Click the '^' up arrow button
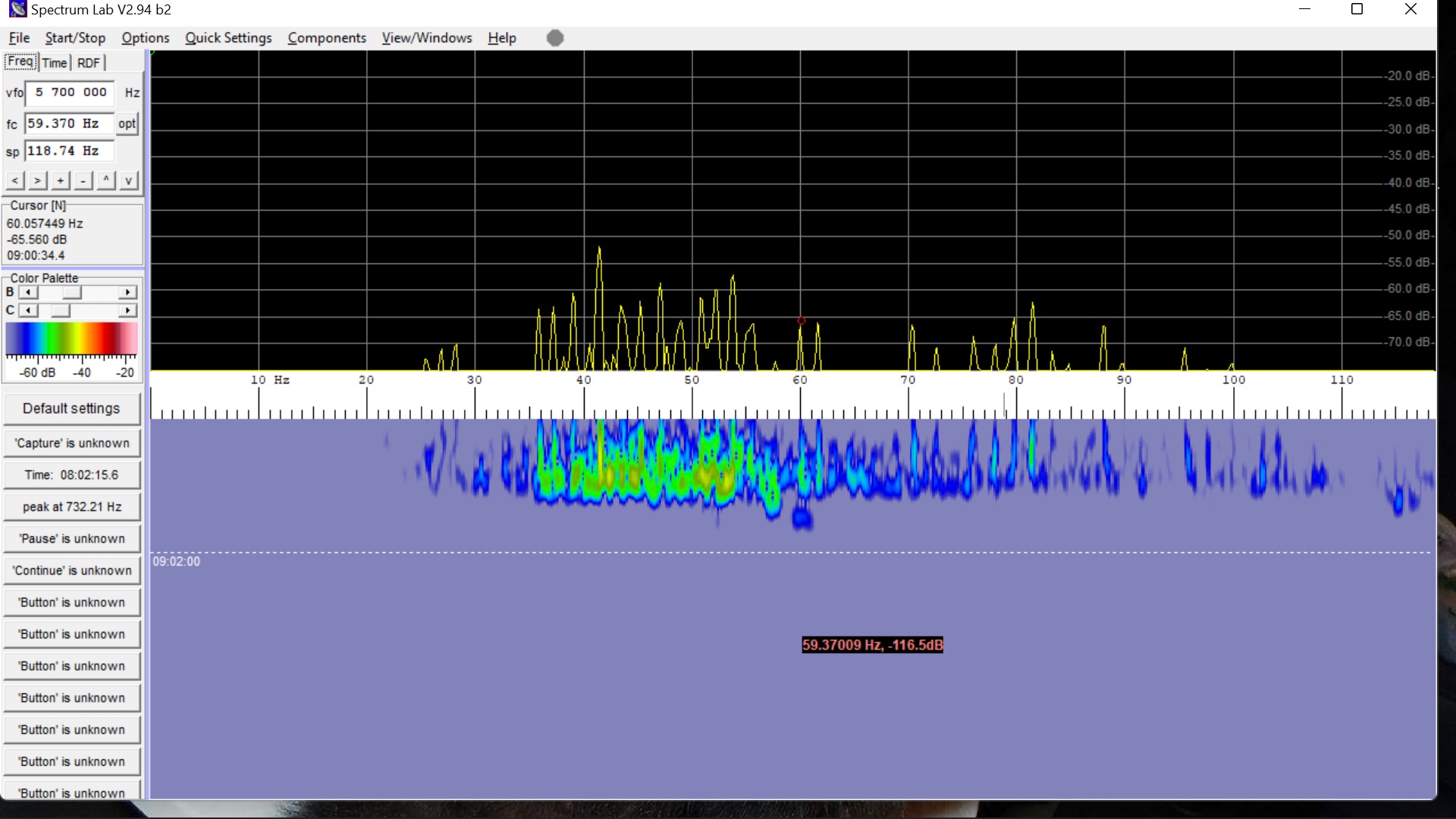 coord(106,180)
